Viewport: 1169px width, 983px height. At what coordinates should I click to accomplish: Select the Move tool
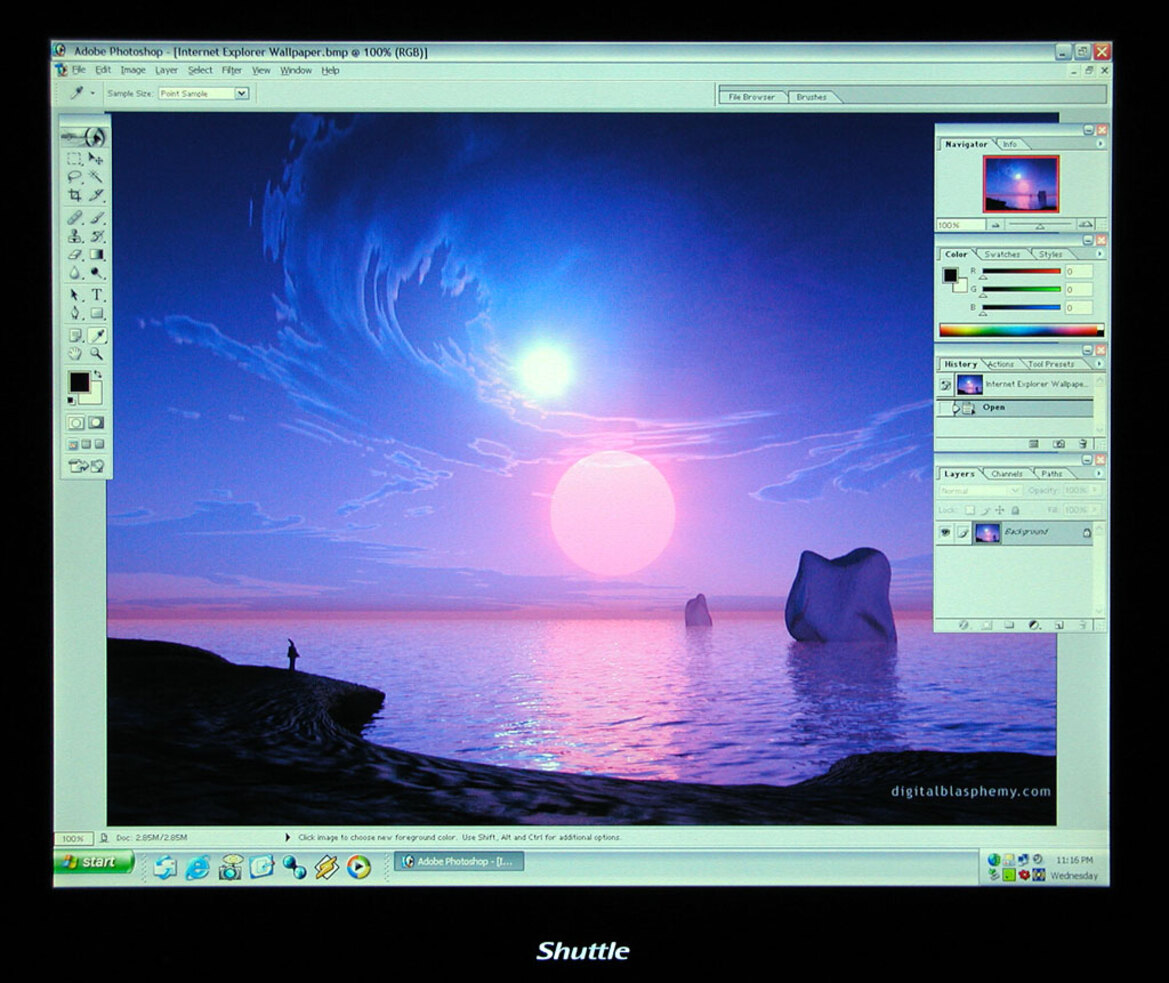tap(97, 159)
